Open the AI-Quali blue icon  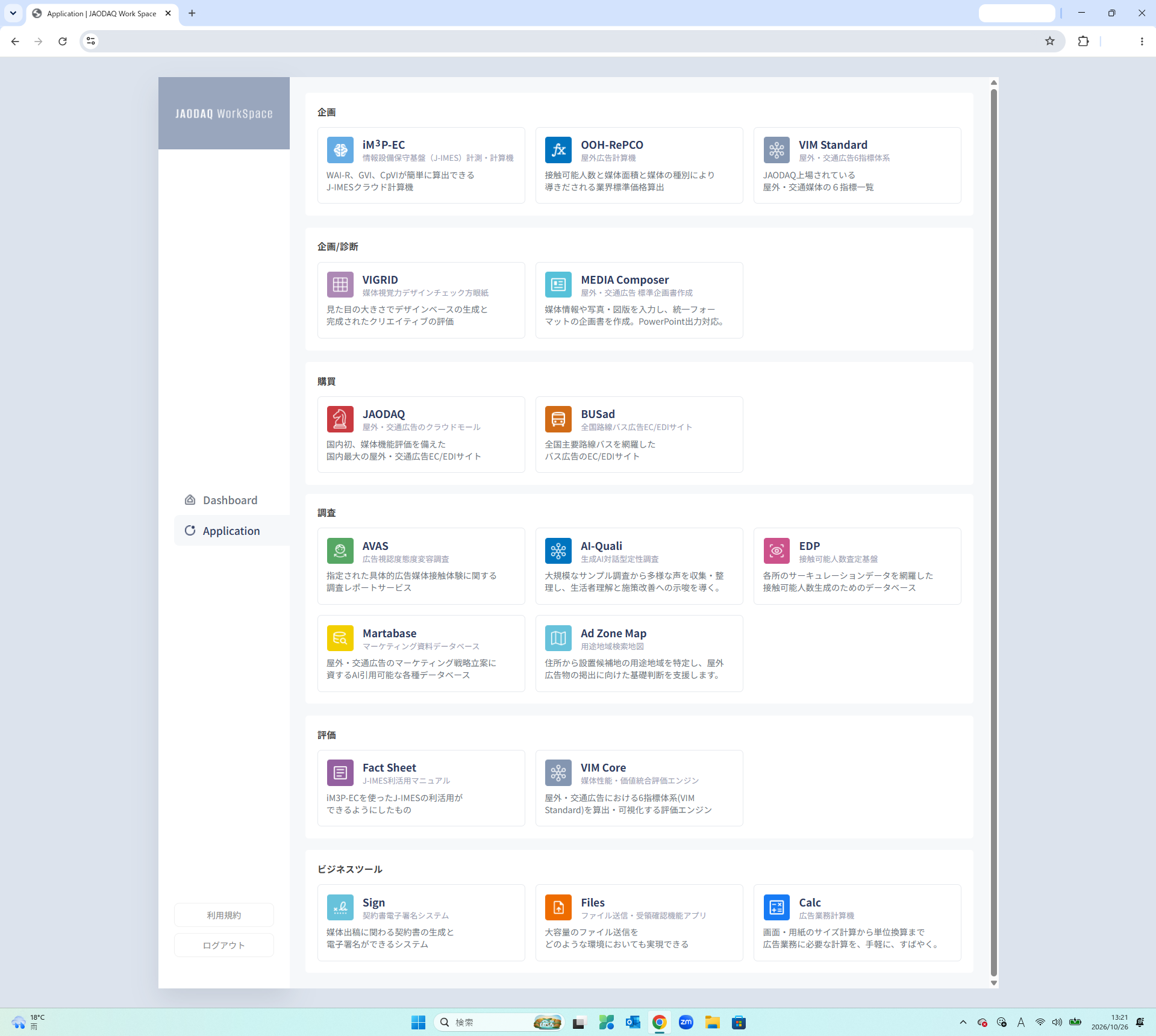tap(558, 551)
